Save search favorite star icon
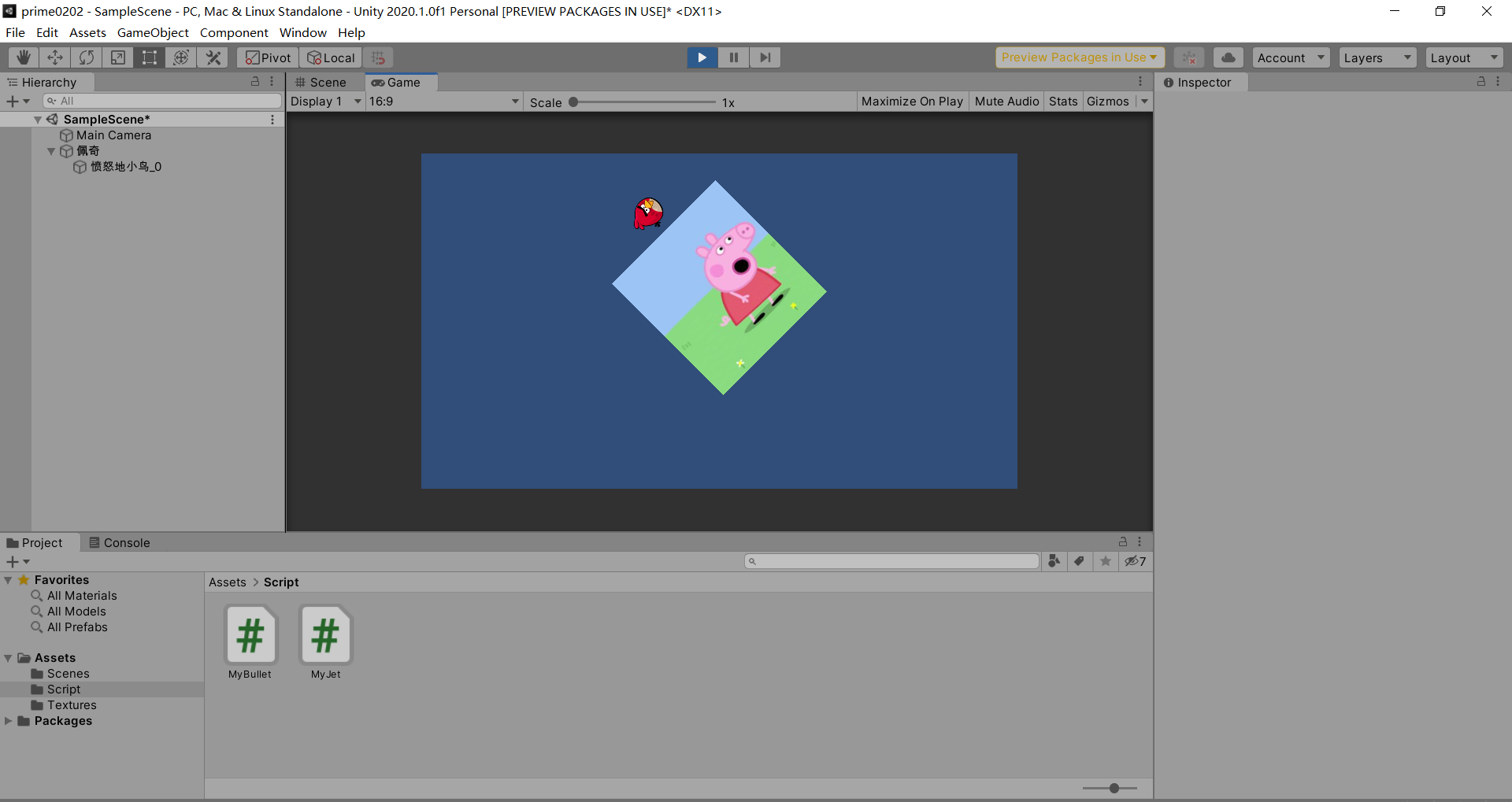This screenshot has width=1512, height=802. (1106, 561)
